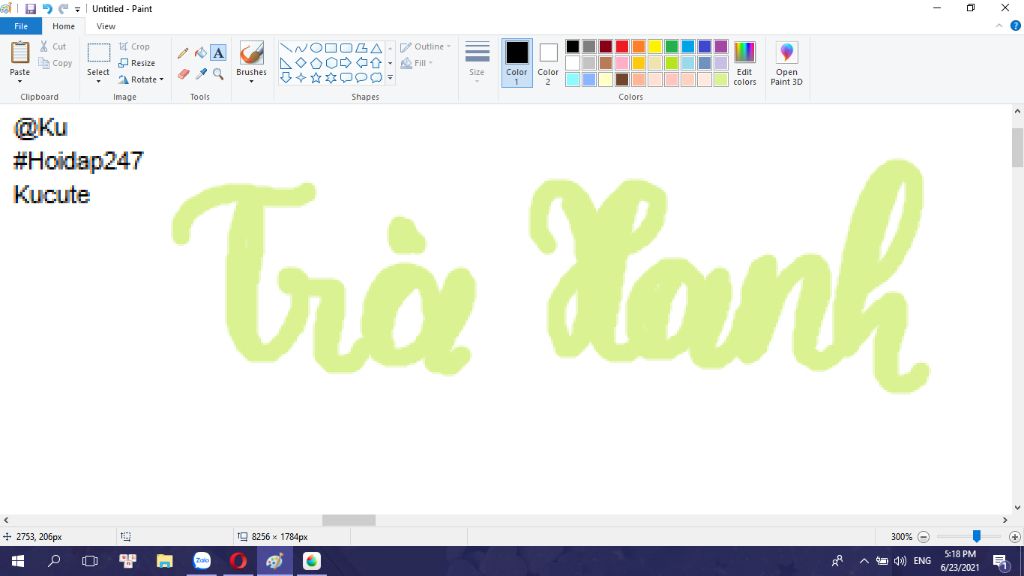Click the vertical scrollbar down arrow
1024x576 pixels.
1017,507
